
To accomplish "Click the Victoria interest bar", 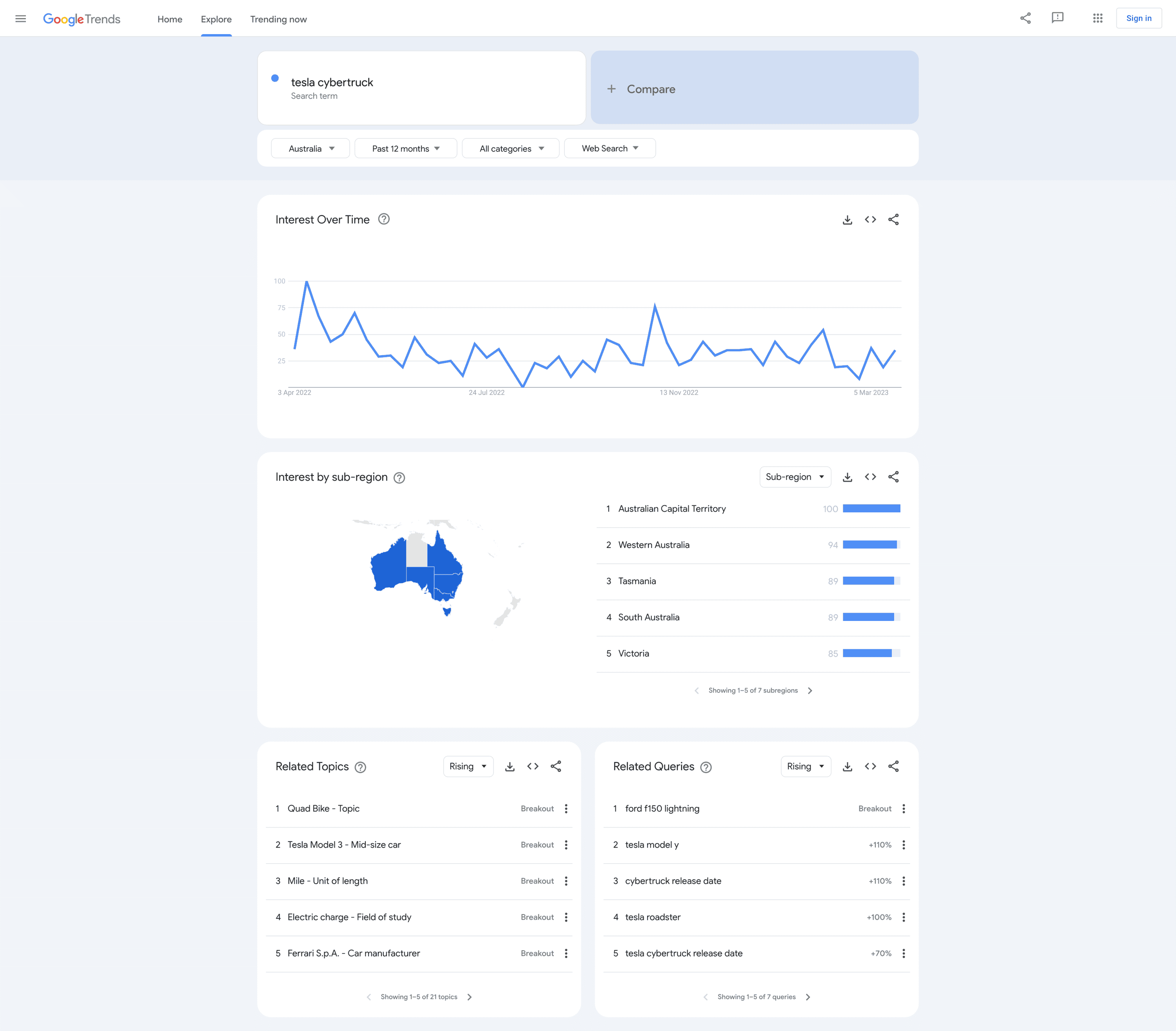I will 872,653.
